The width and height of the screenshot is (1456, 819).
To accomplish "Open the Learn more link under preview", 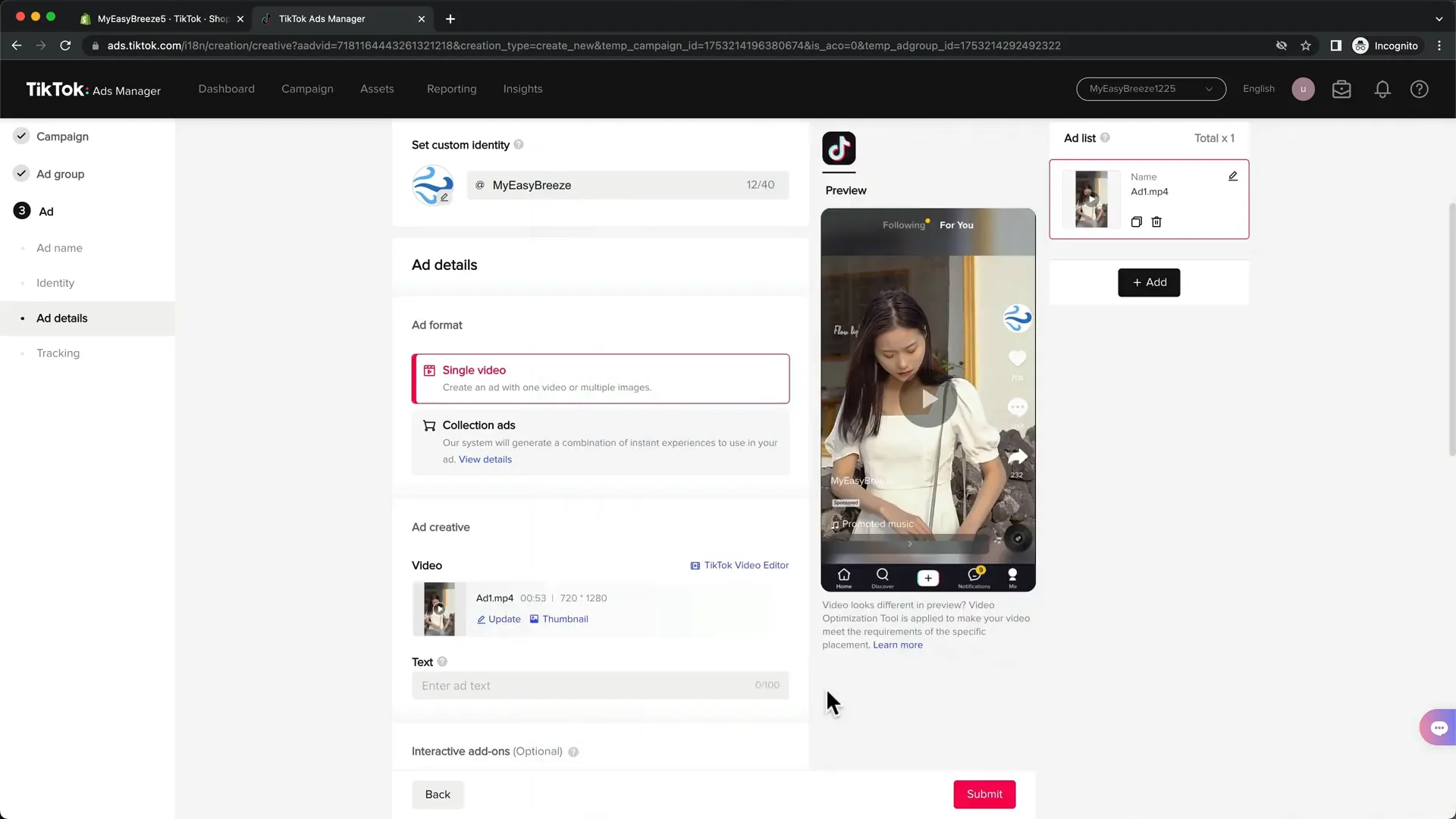I will (x=898, y=645).
